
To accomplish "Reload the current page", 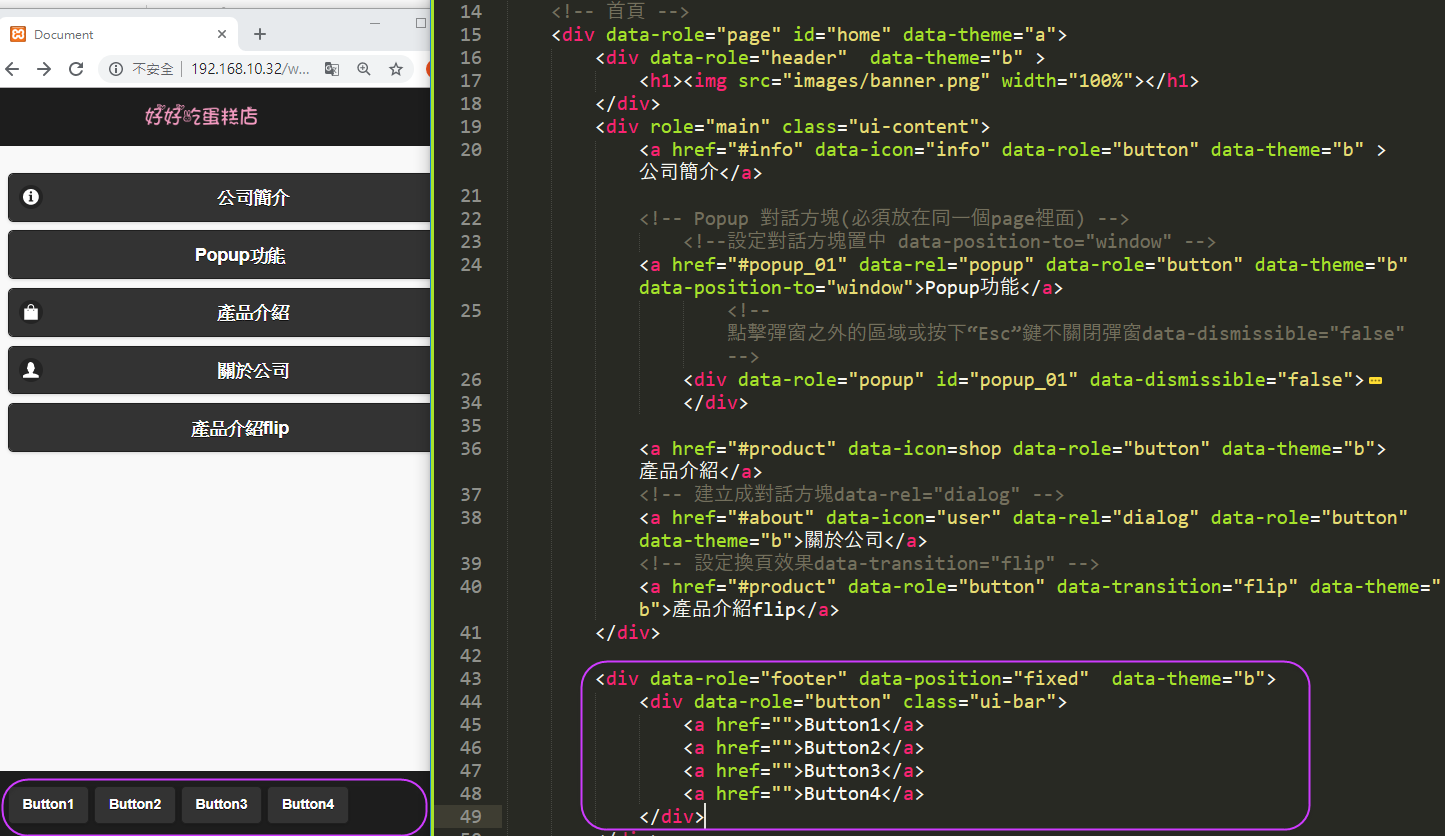I will [76, 69].
